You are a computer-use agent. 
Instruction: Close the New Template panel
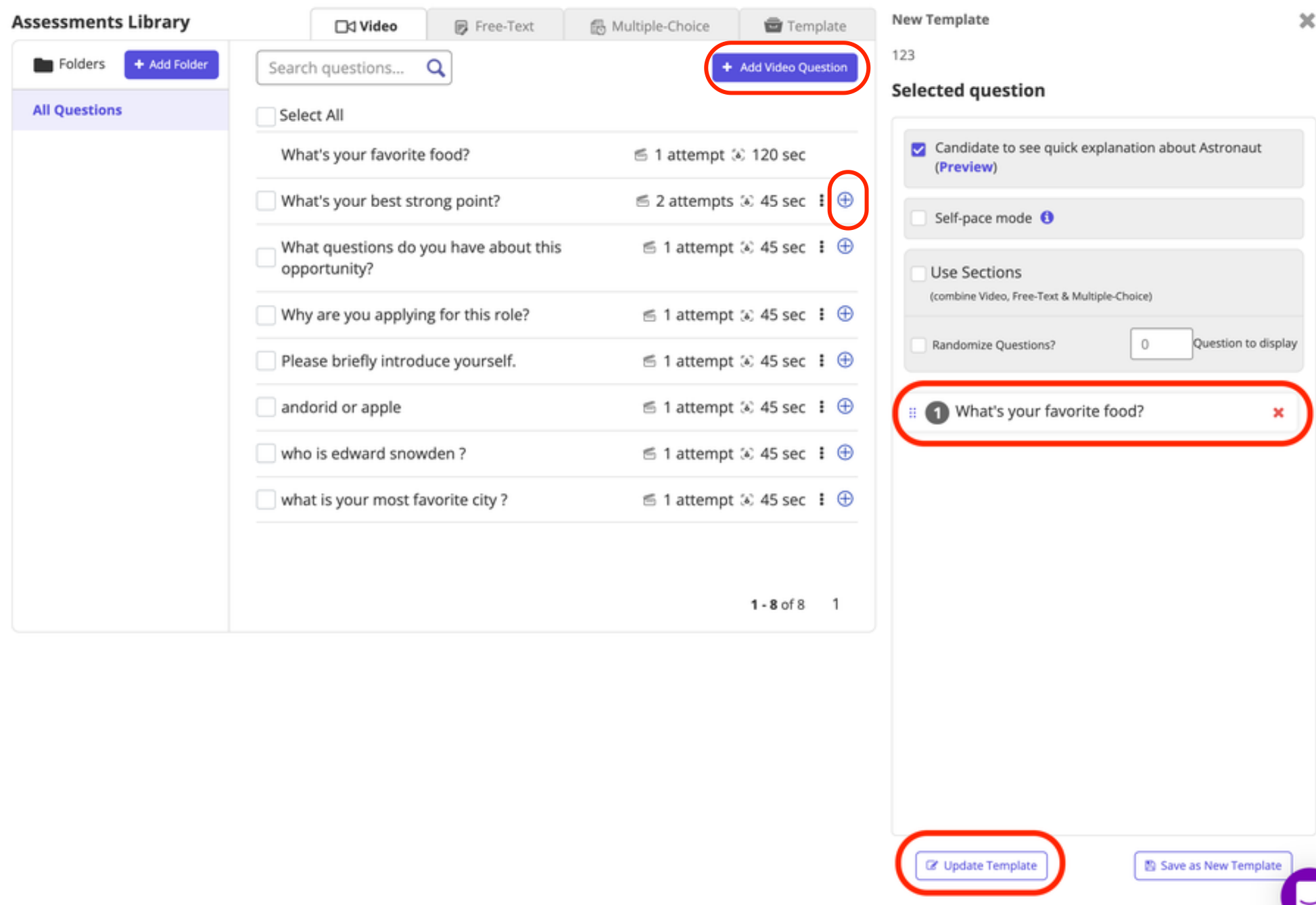pyautogui.click(x=1307, y=21)
